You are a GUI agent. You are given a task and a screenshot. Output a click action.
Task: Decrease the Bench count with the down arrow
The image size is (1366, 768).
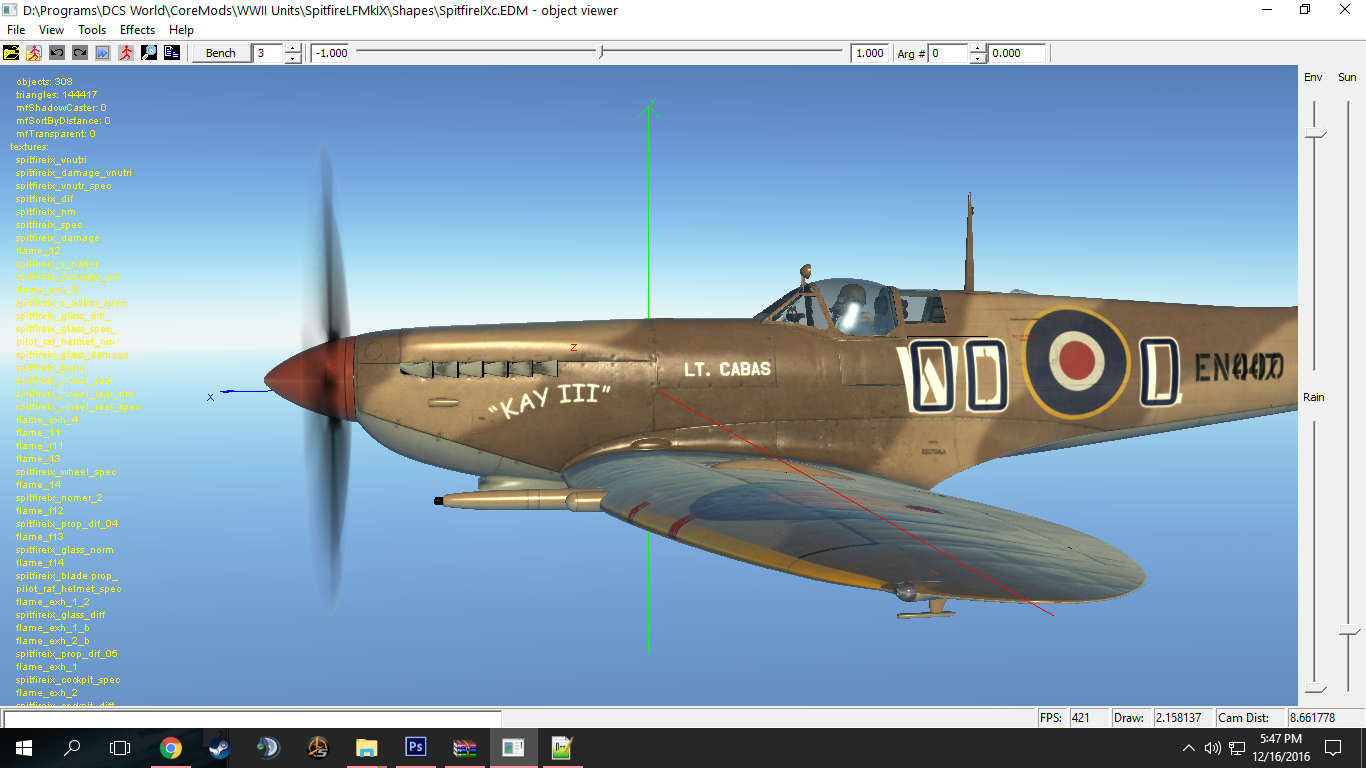293,58
